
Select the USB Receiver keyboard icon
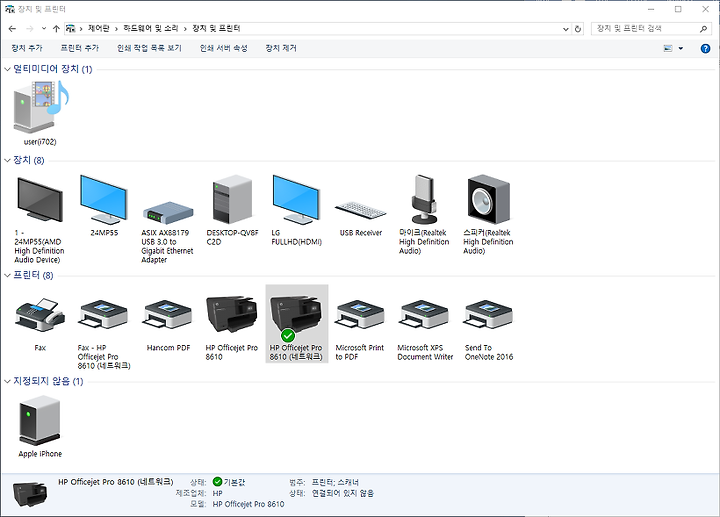[x=360, y=211]
